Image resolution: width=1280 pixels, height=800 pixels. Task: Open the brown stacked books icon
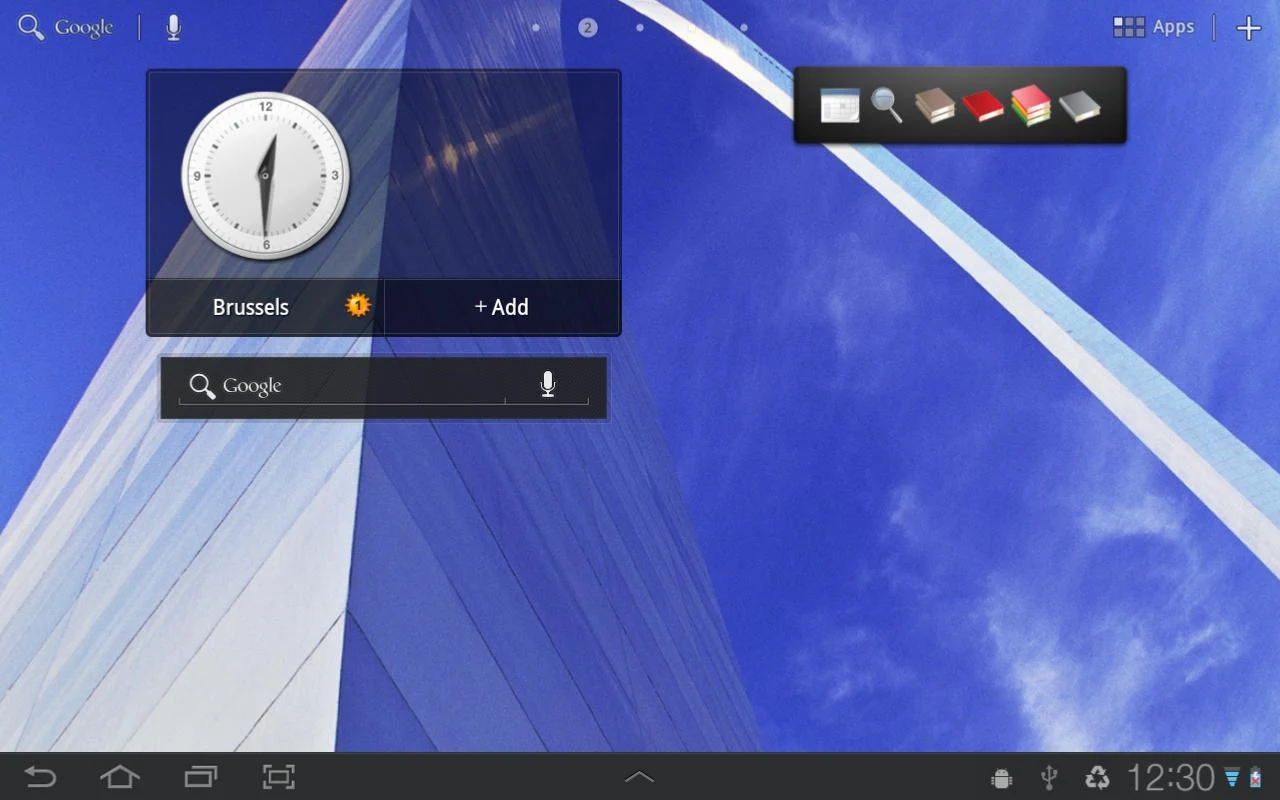click(935, 105)
